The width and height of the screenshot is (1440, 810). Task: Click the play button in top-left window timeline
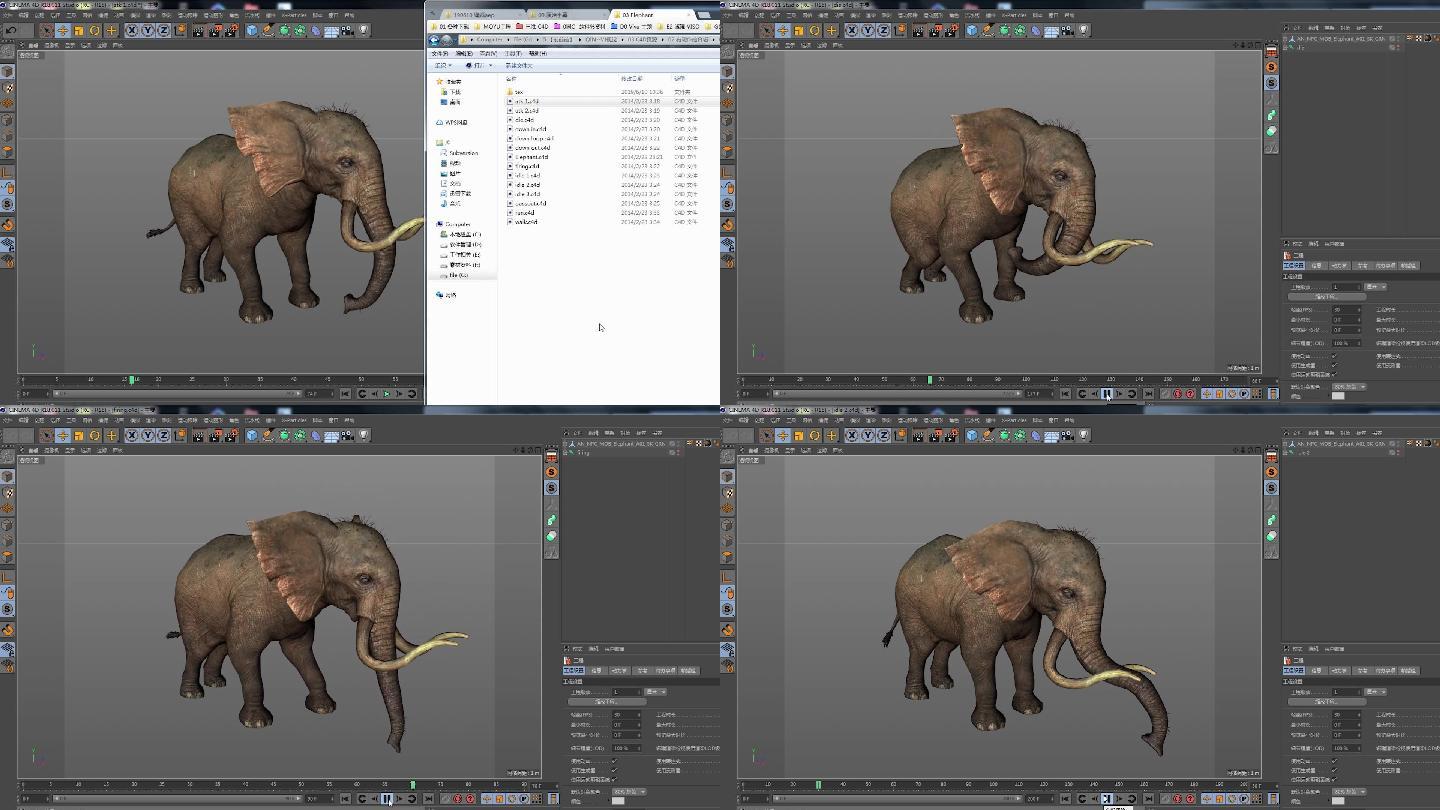pyautogui.click(x=387, y=394)
